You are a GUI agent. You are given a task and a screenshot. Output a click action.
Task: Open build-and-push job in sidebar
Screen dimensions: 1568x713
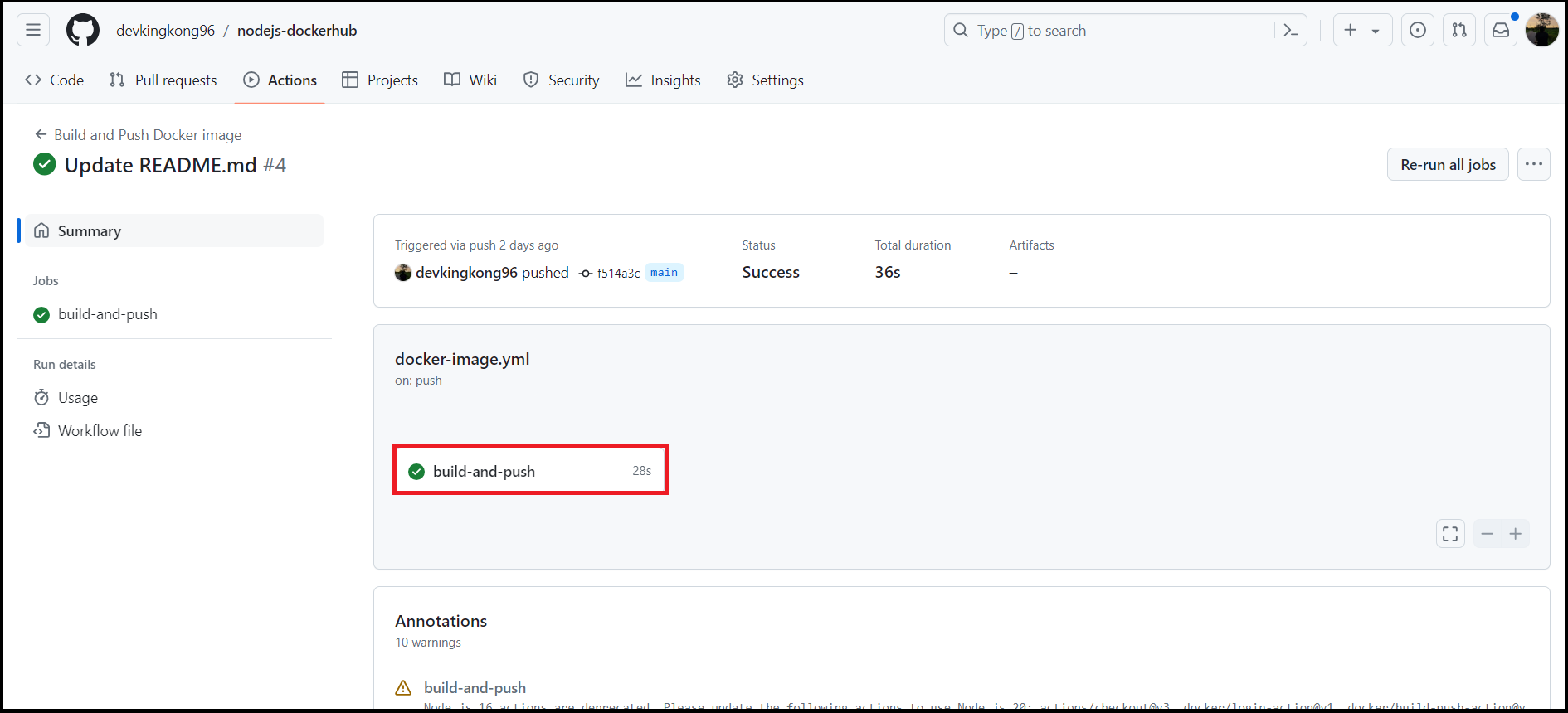107,314
